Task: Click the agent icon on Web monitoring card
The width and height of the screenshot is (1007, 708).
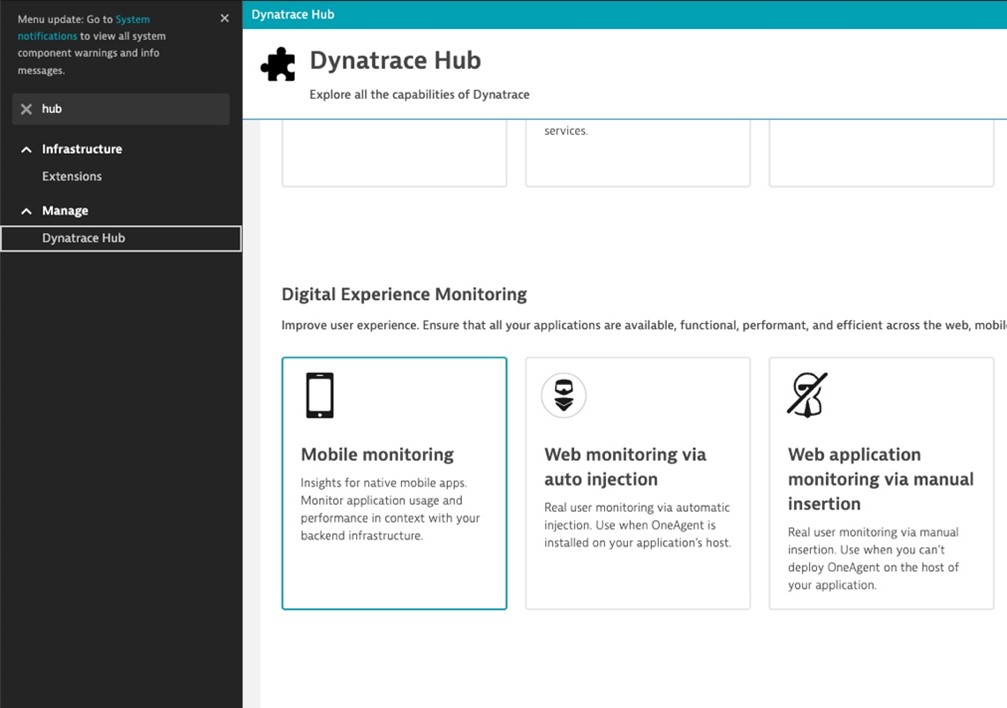Action: pyautogui.click(x=563, y=394)
